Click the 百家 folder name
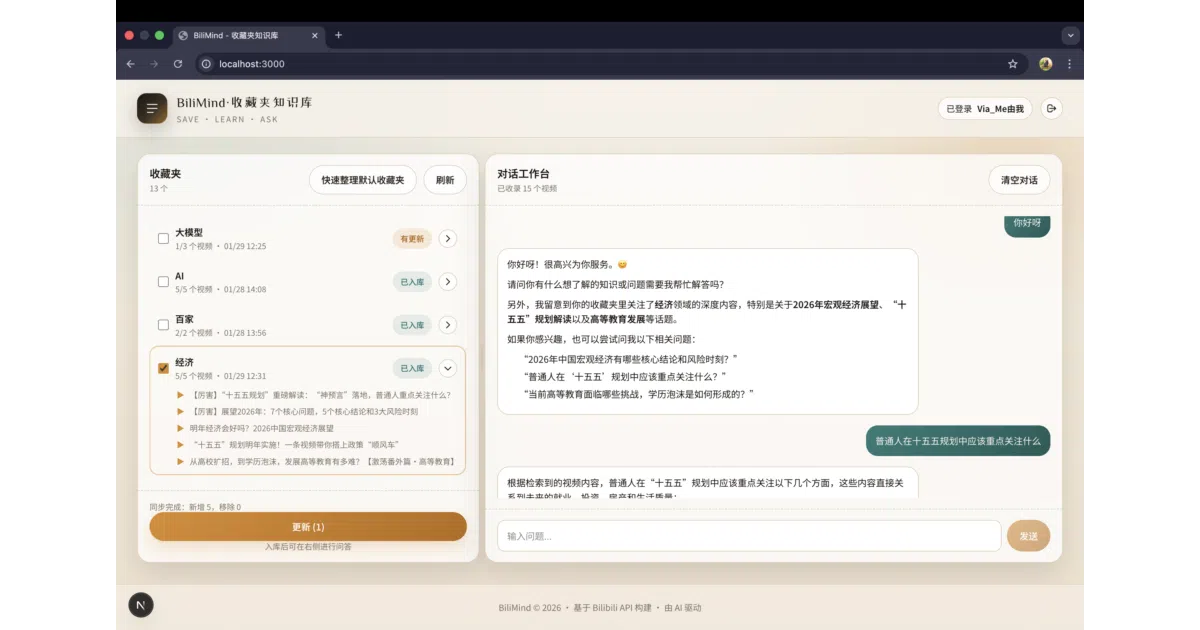Viewport: 1200px width, 630px height. pos(184,319)
